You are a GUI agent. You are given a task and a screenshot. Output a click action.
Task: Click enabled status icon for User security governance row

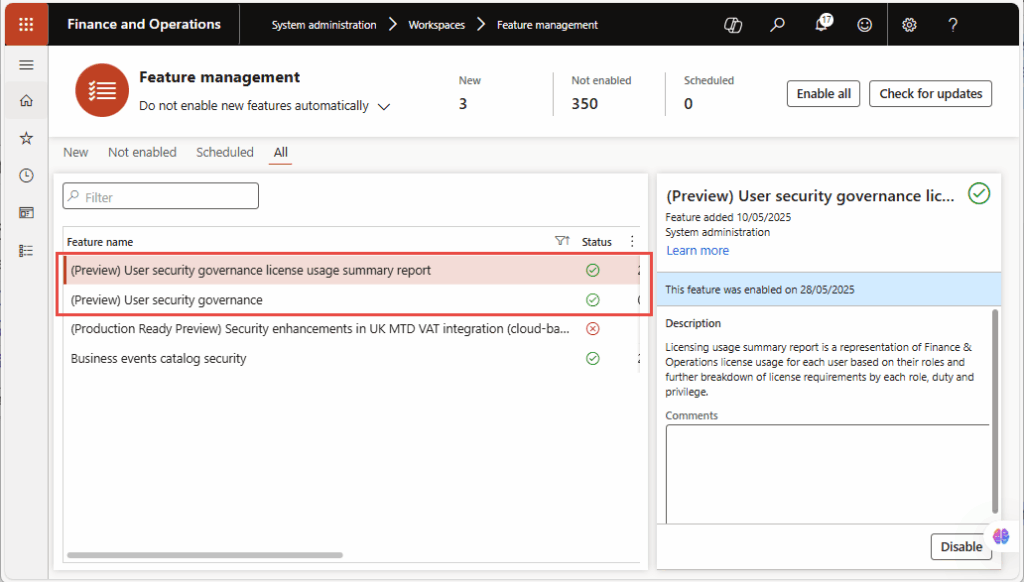click(592, 300)
